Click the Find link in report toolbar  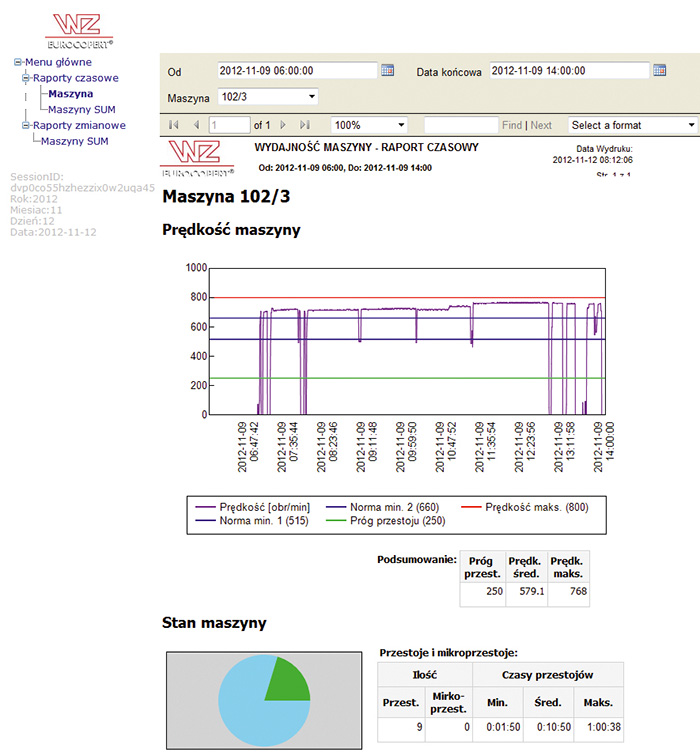(x=512, y=126)
